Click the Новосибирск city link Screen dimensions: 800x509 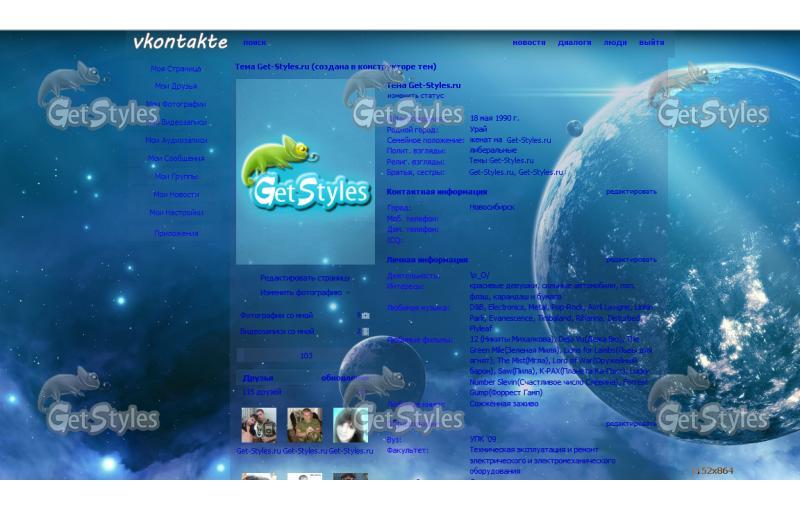(x=492, y=207)
